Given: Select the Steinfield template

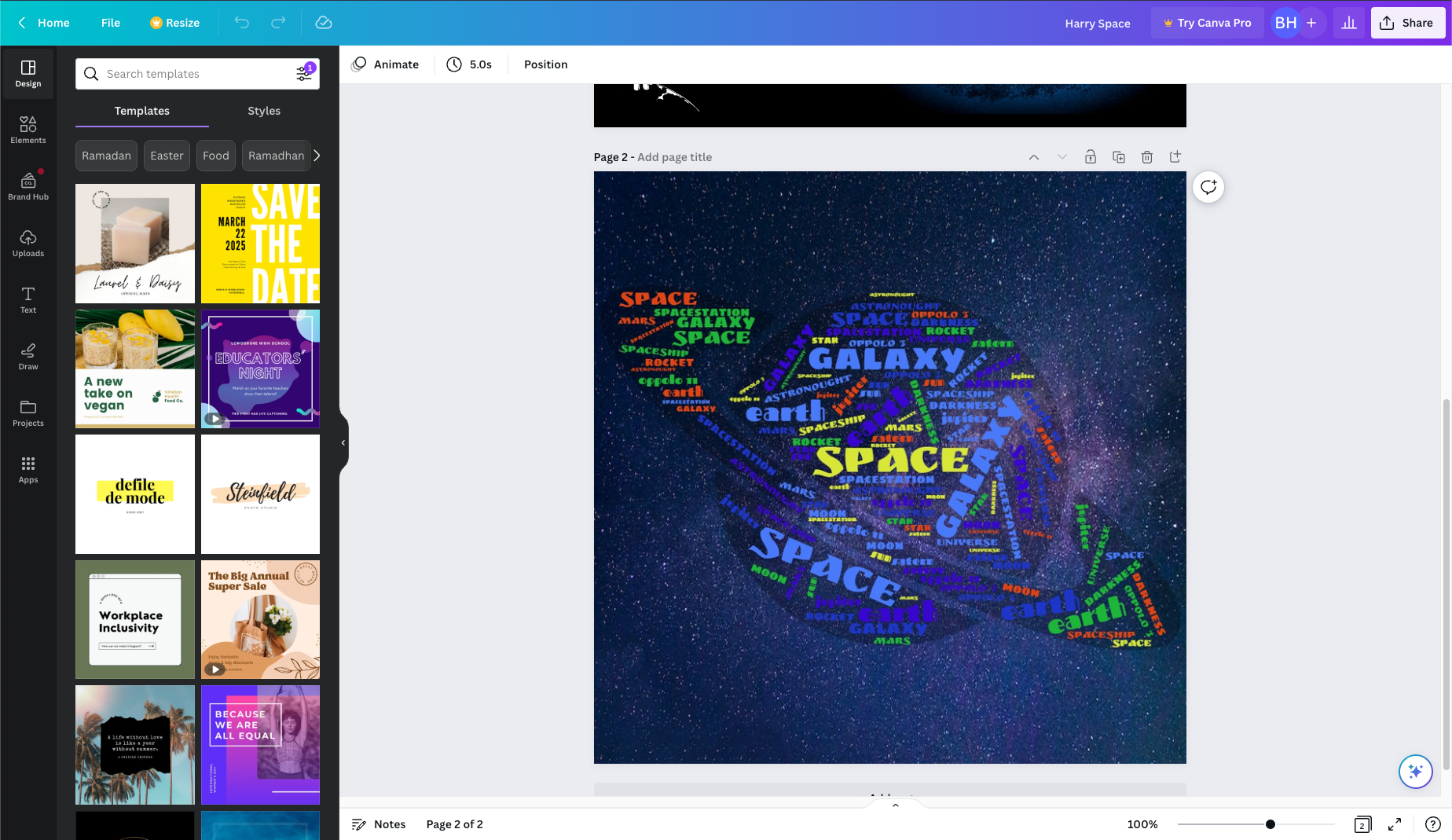Looking at the screenshot, I should 260,494.
